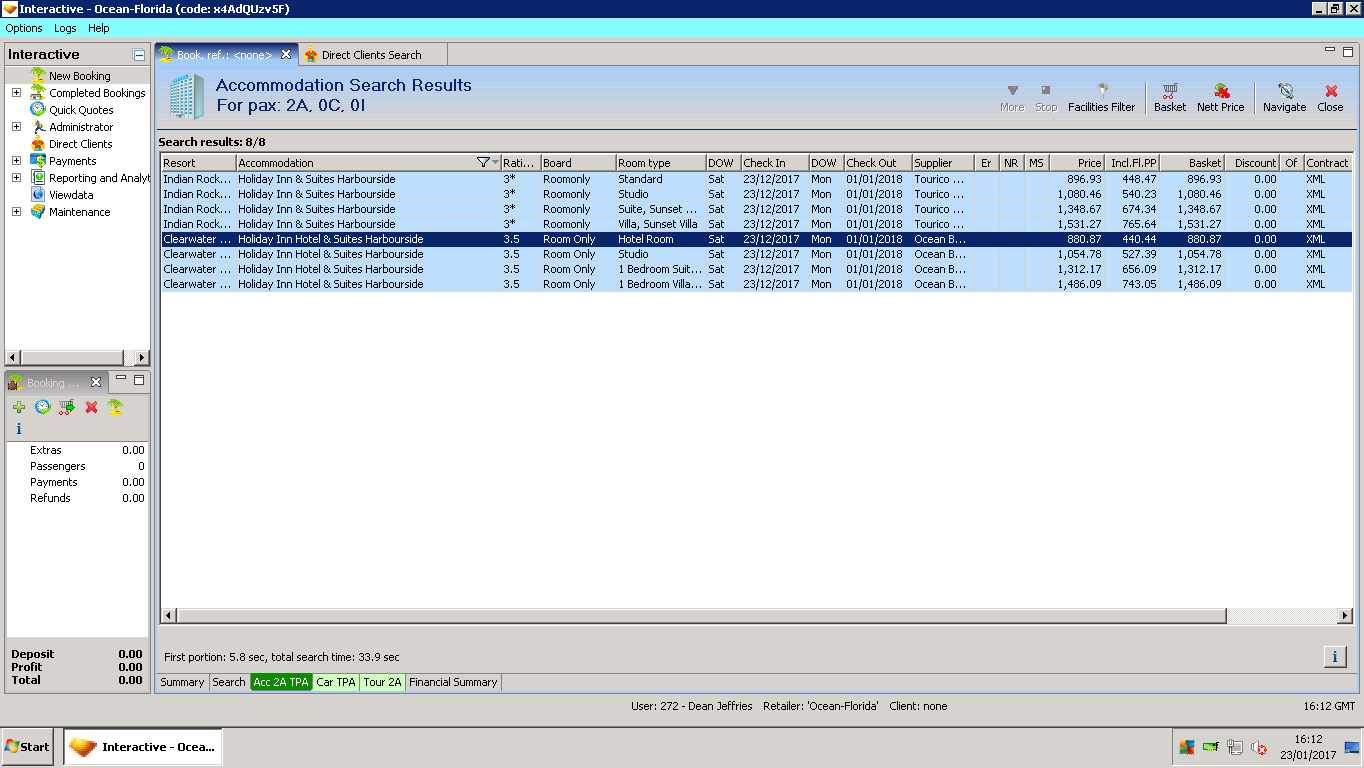Switch to the Search bottom tab
The image size is (1364, 768).
(229, 682)
